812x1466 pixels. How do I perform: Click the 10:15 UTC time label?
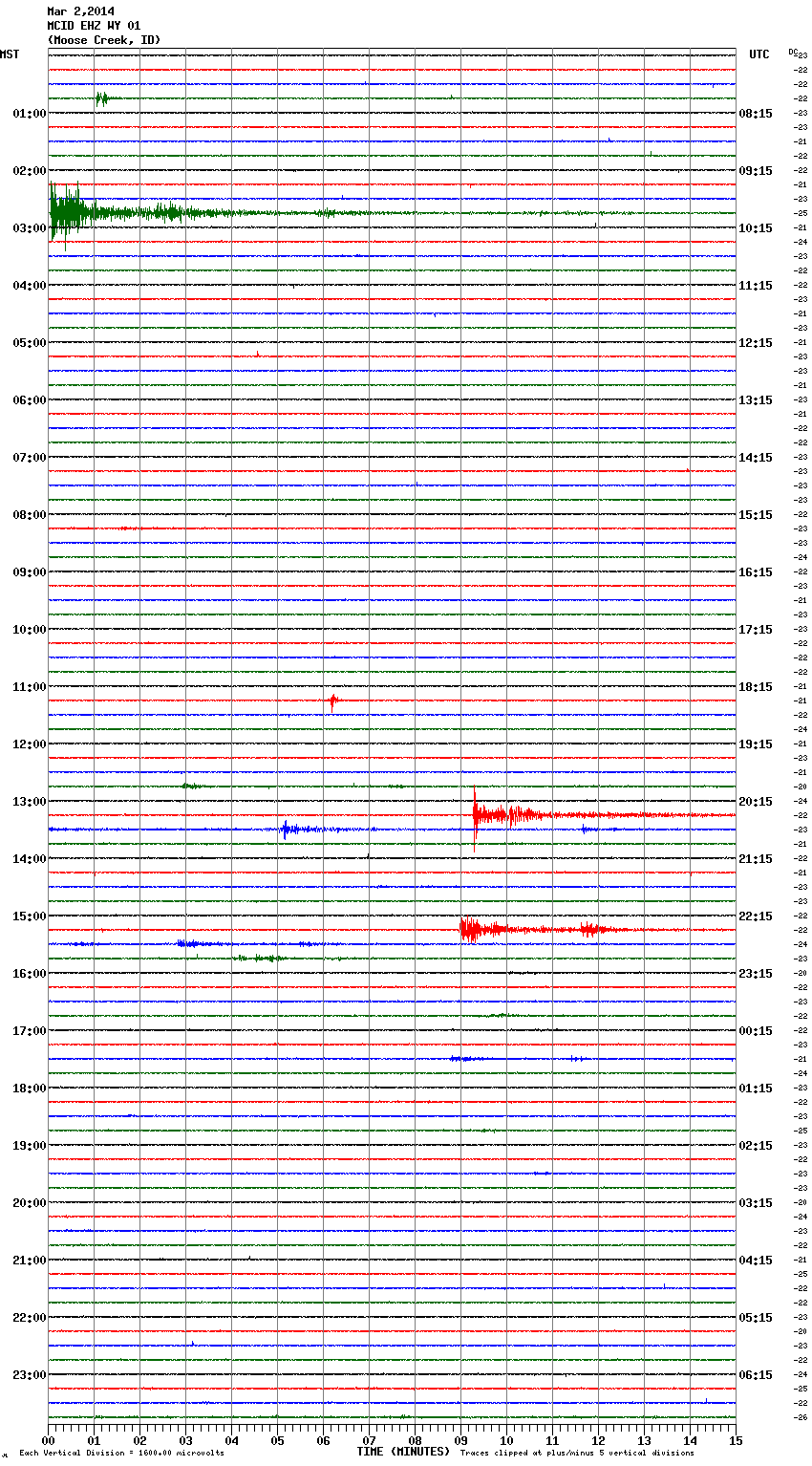click(756, 228)
